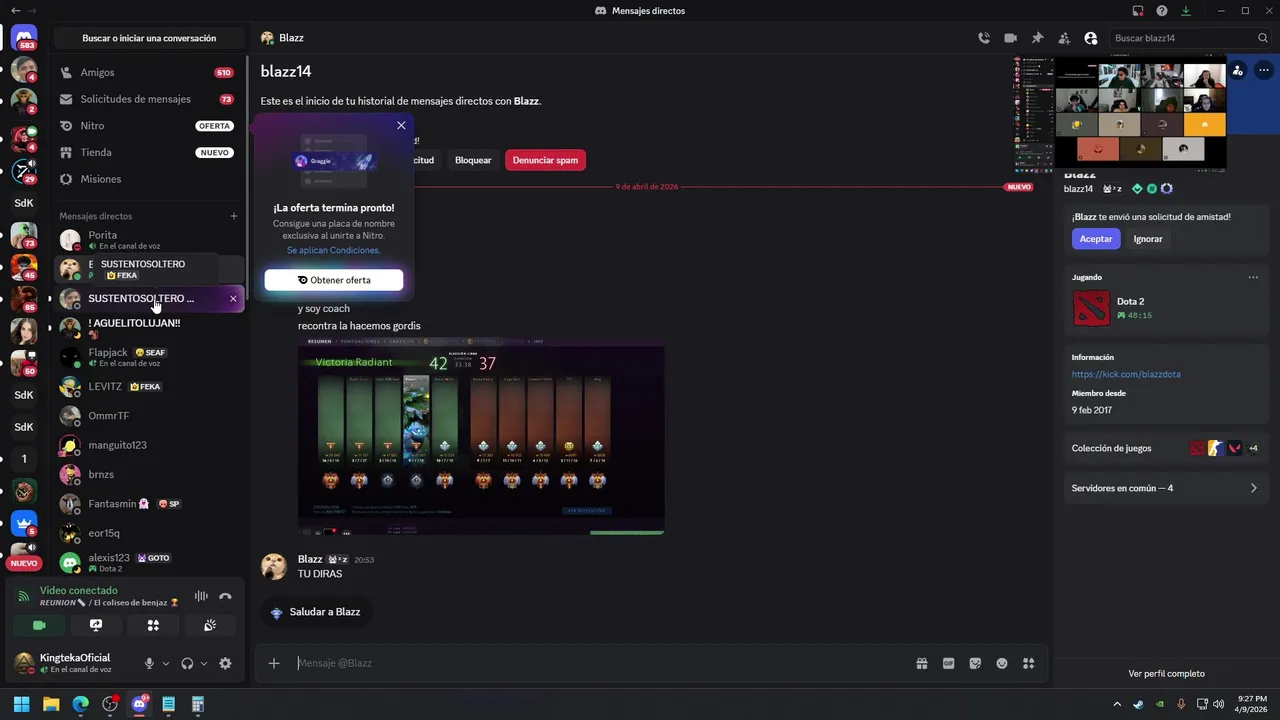This screenshot has height=720, width=1280.
Task: Open the kick.com/blazzdota link
Action: click(x=1126, y=374)
